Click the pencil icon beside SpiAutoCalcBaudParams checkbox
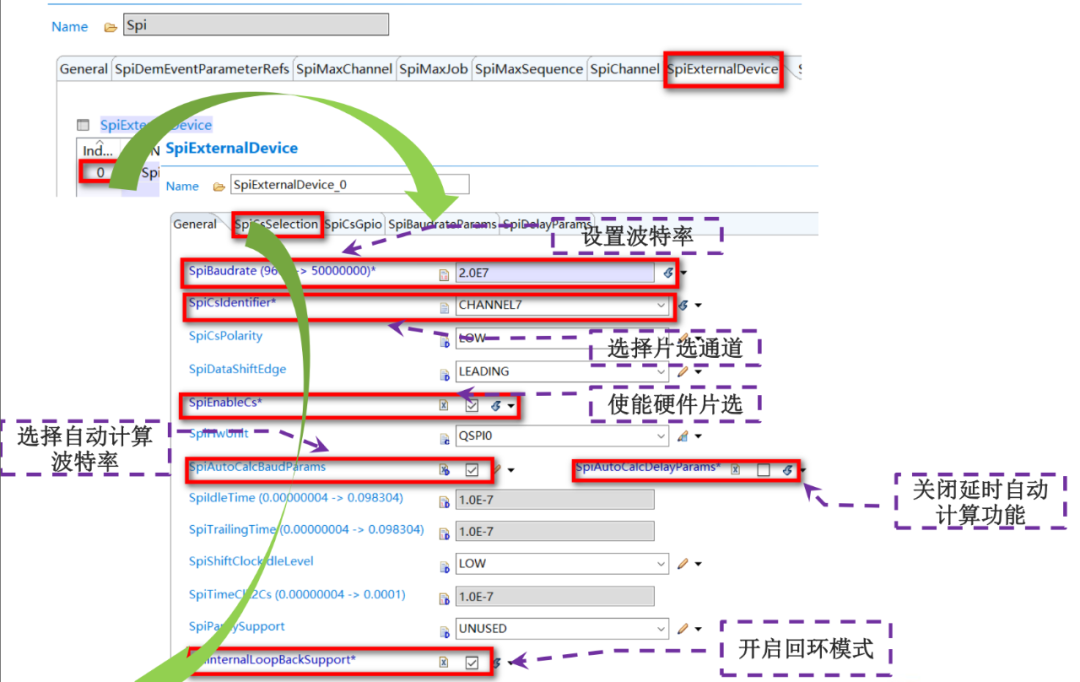 tap(496, 470)
